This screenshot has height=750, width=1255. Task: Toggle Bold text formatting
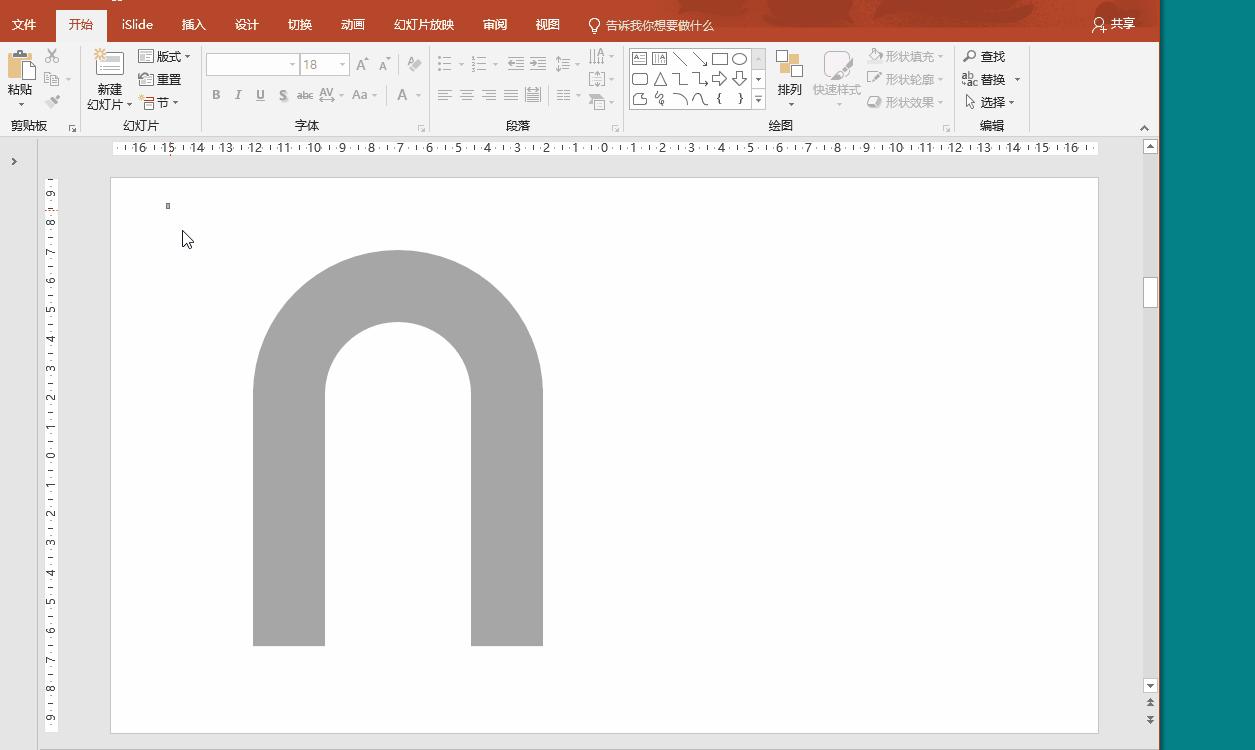click(x=216, y=95)
